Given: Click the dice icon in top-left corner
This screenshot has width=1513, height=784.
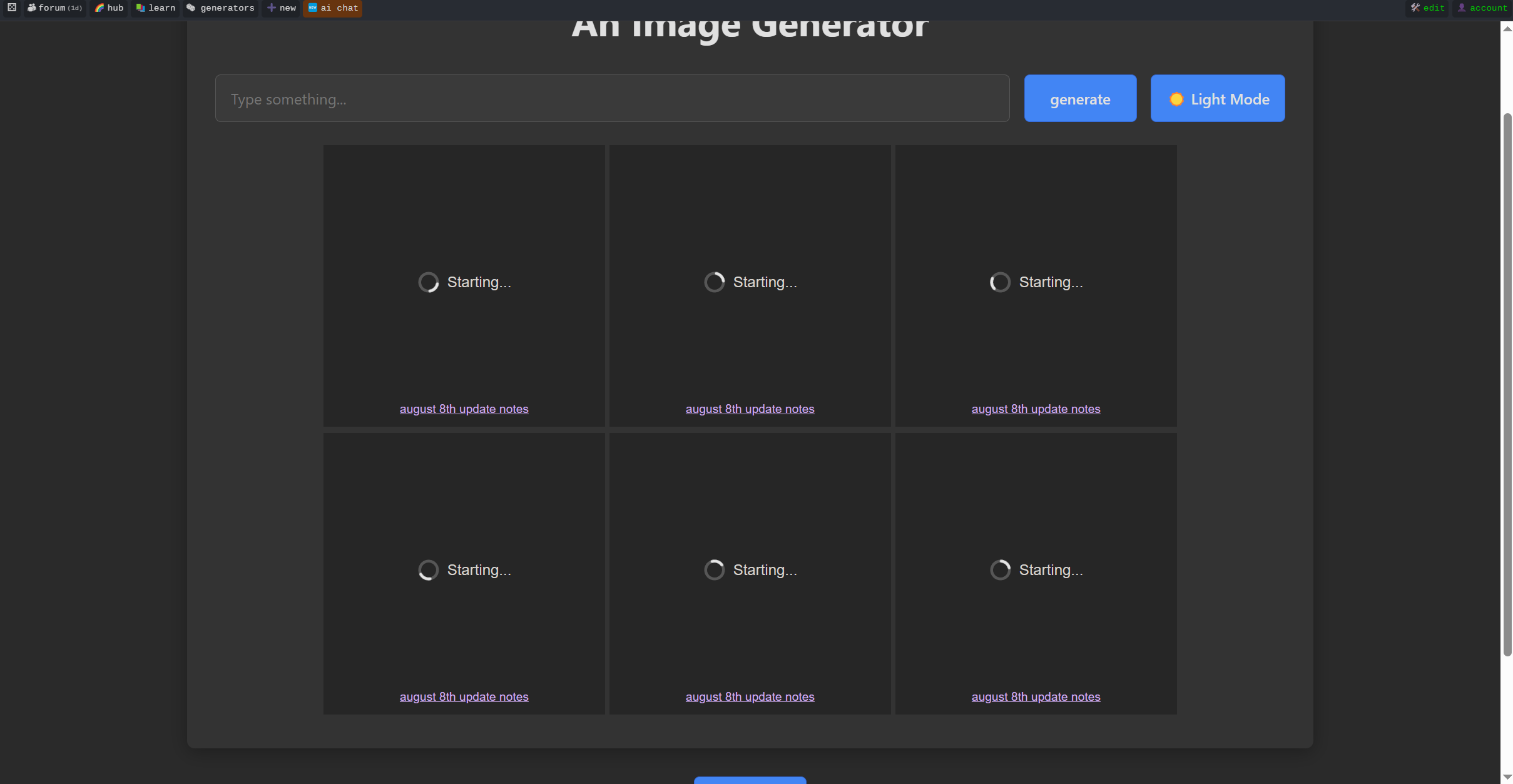Looking at the screenshot, I should [12, 8].
